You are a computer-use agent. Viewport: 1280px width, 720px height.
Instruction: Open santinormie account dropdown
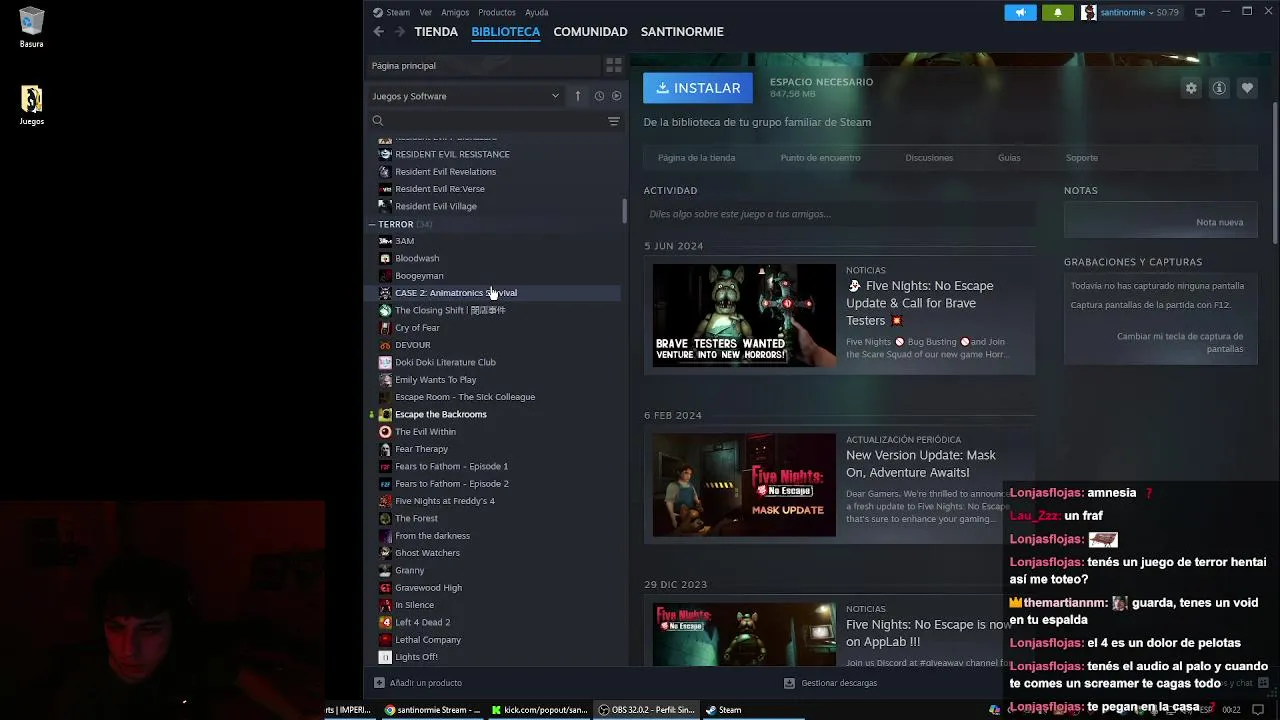pyautogui.click(x=1129, y=12)
